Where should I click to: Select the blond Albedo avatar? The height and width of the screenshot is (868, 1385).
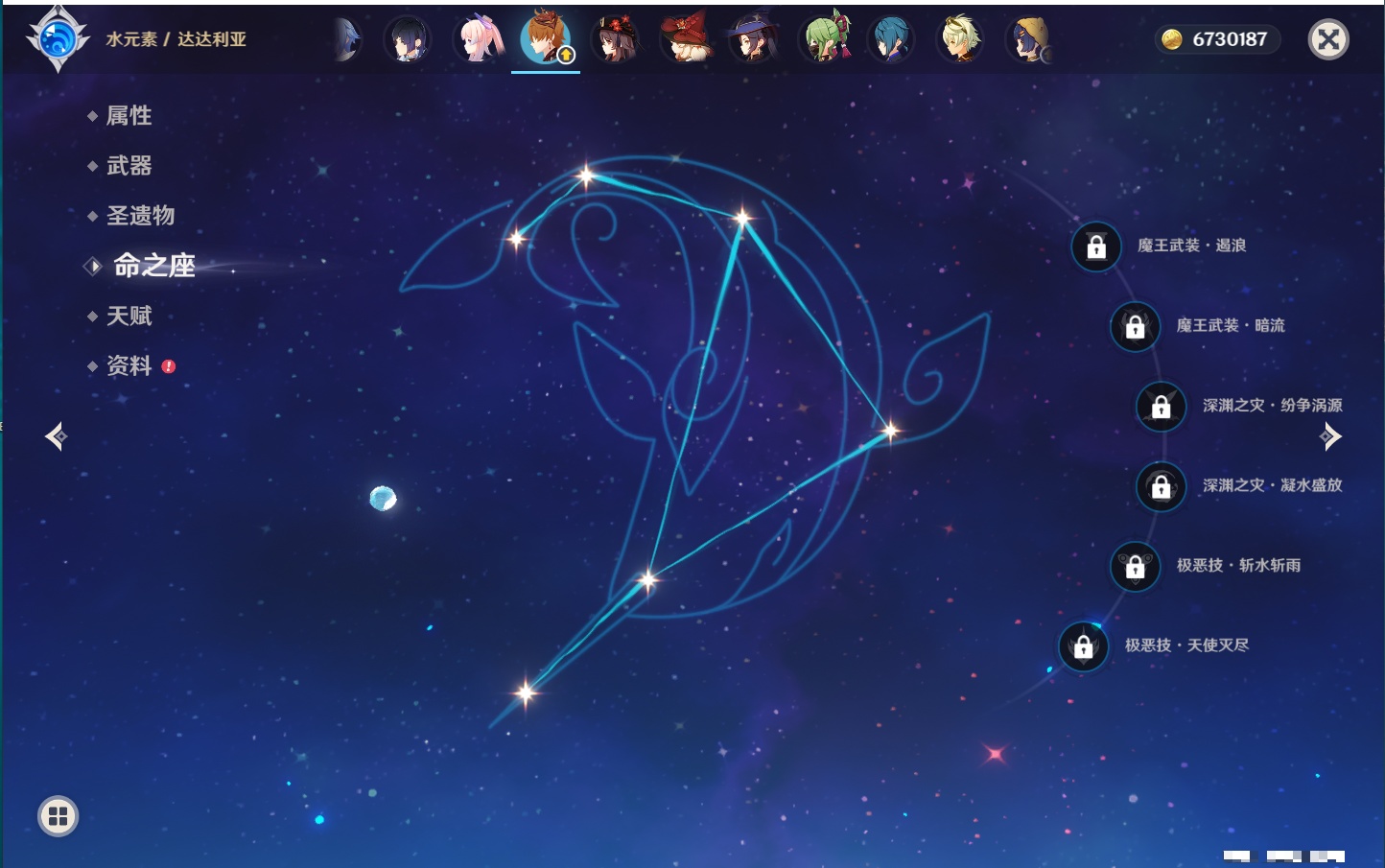[x=960, y=39]
